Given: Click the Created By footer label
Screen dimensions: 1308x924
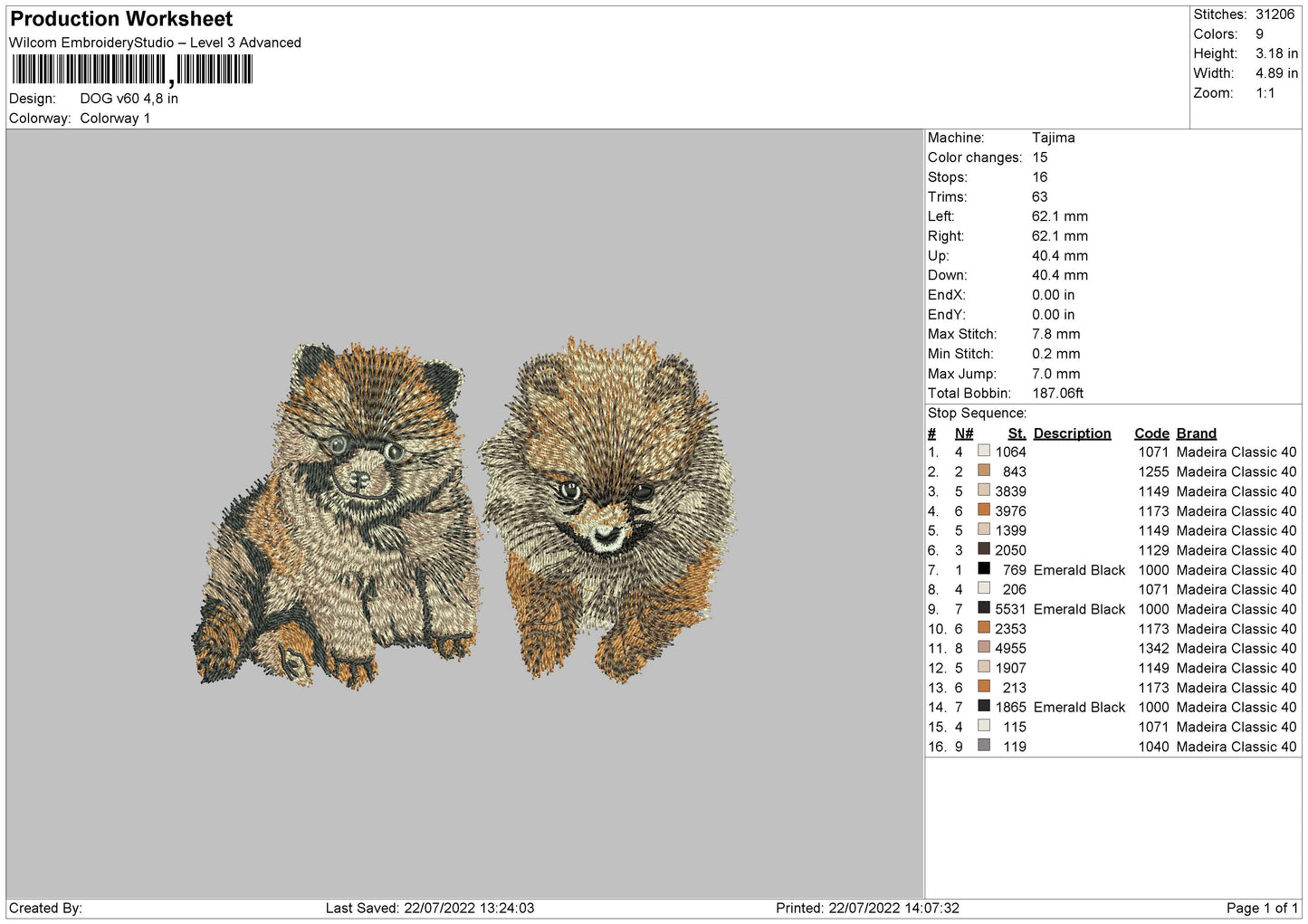Looking at the screenshot, I should 45,909.
